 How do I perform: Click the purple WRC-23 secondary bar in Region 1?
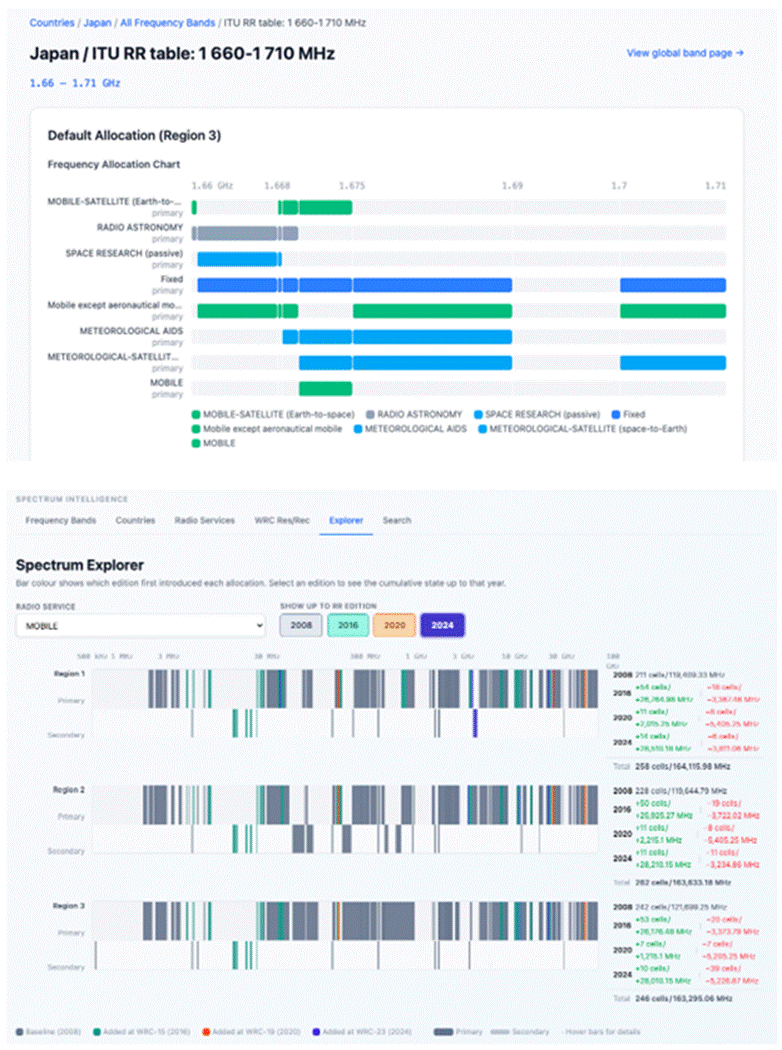pyautogui.click(x=475, y=723)
